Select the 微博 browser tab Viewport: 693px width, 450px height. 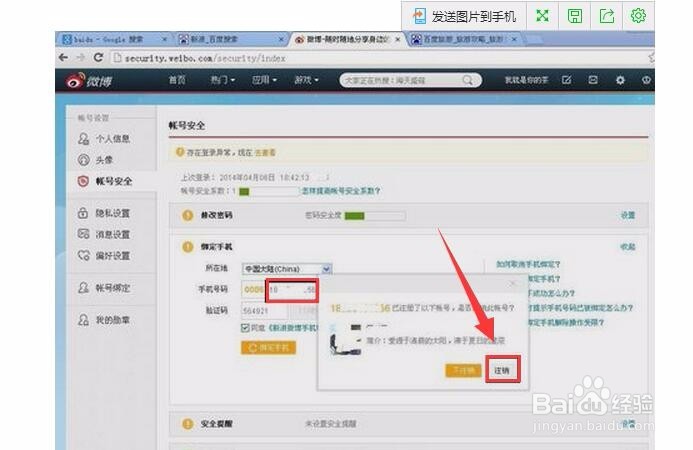coord(347,39)
